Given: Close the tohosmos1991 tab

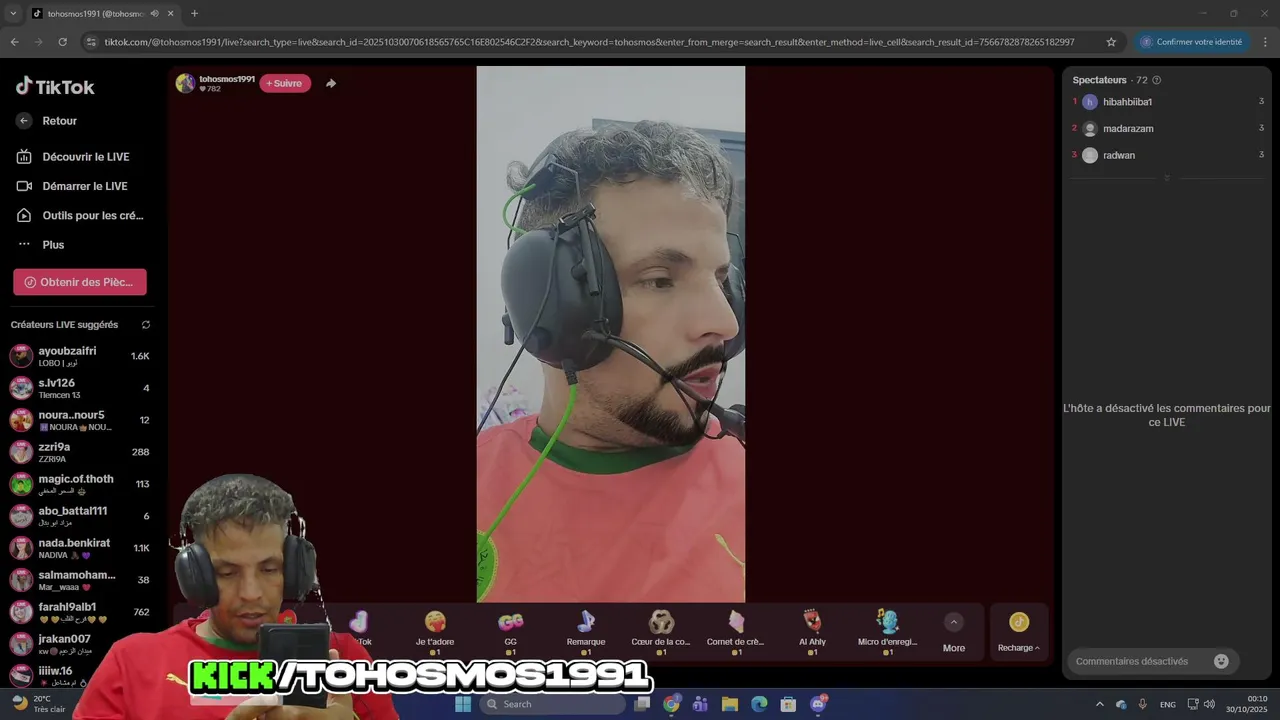Looking at the screenshot, I should point(170,14).
